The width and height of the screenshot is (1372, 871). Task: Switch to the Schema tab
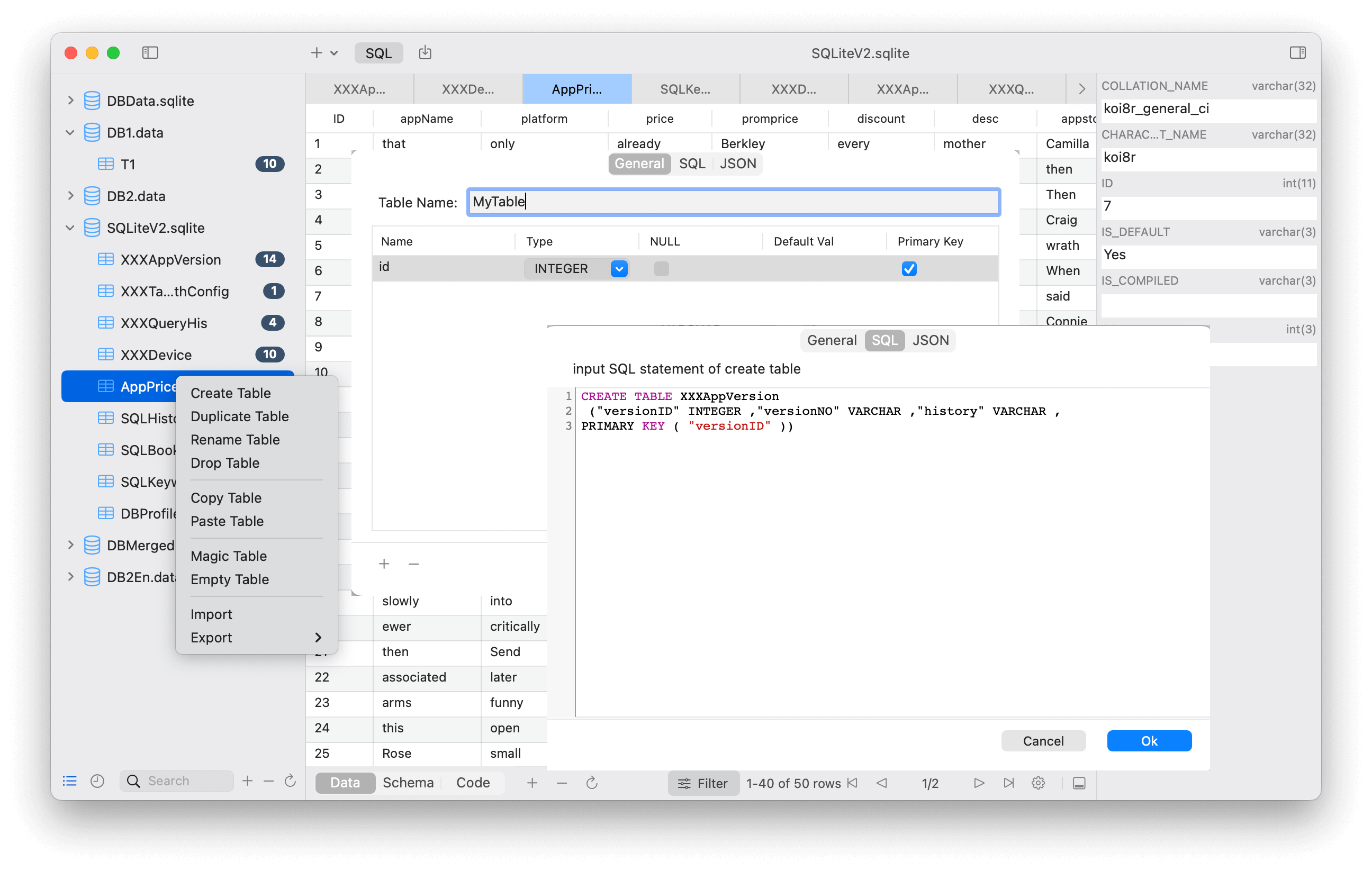coord(408,783)
